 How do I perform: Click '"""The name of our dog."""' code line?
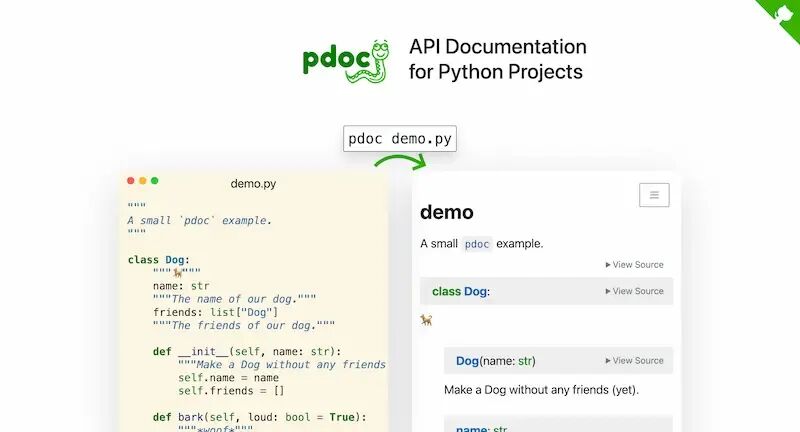coord(234,299)
